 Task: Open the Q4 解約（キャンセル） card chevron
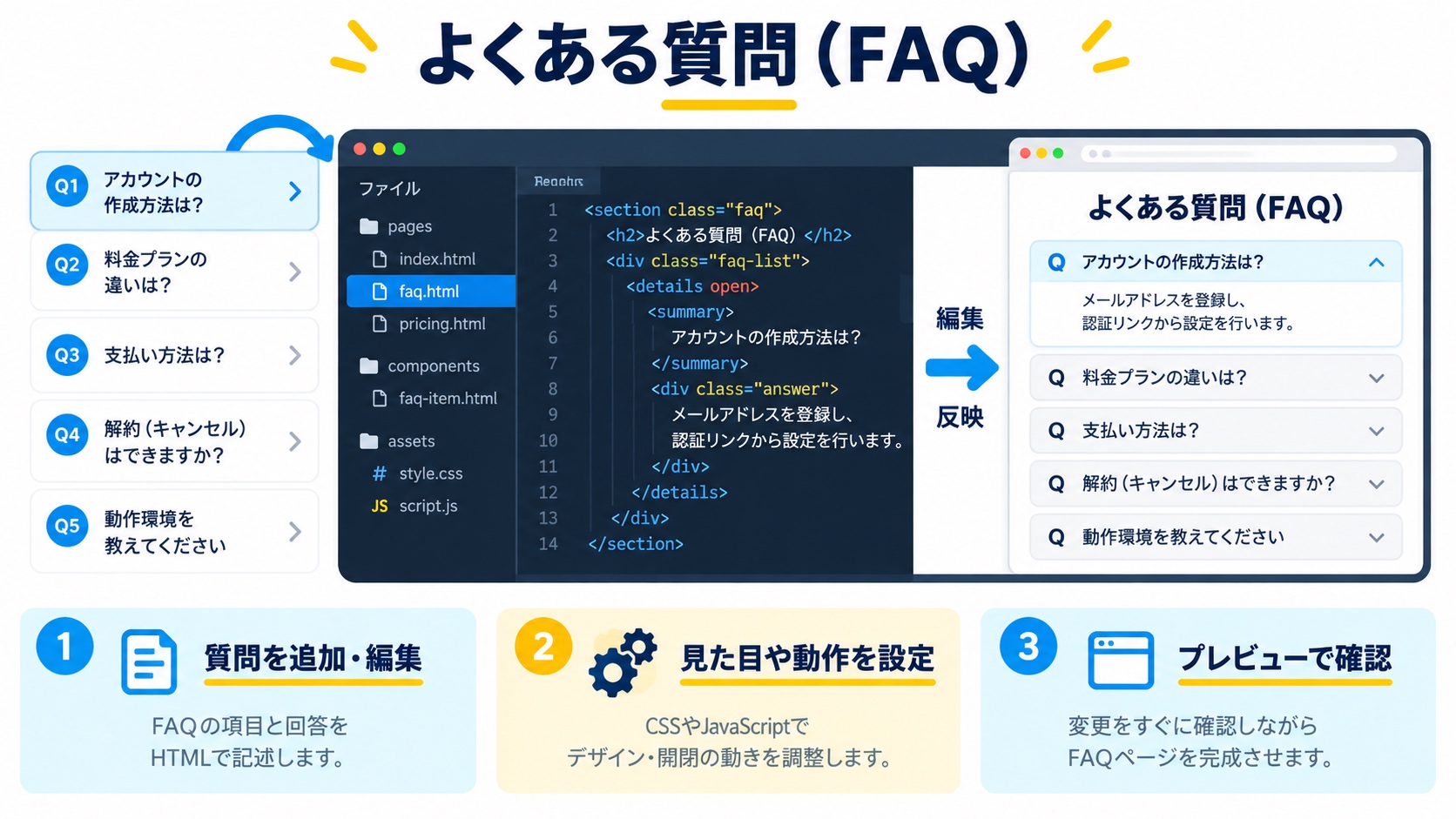coord(295,441)
